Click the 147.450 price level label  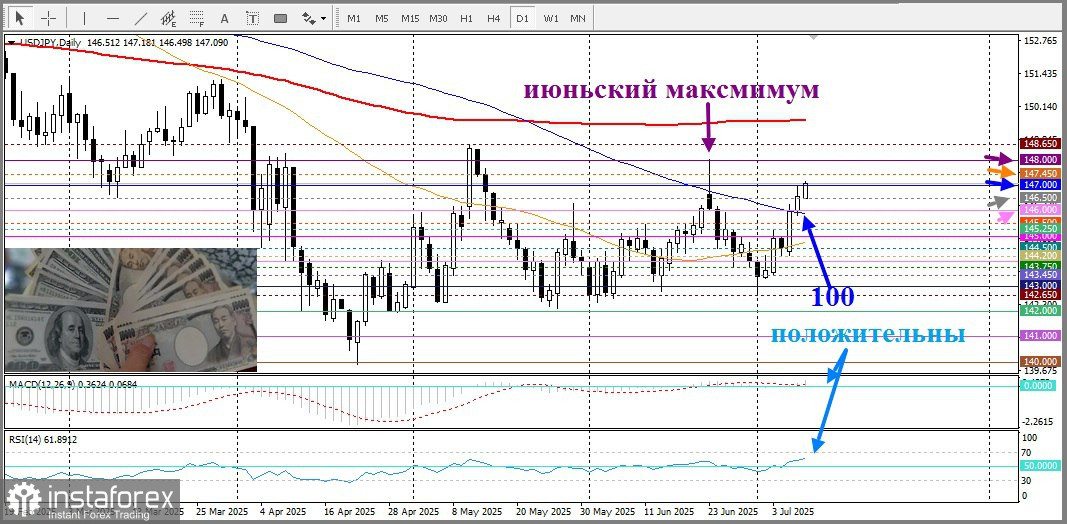(1040, 173)
